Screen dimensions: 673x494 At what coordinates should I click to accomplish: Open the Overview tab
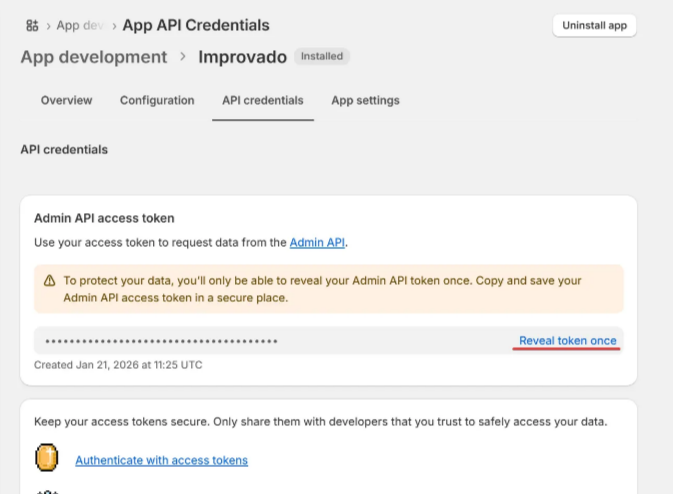66,100
